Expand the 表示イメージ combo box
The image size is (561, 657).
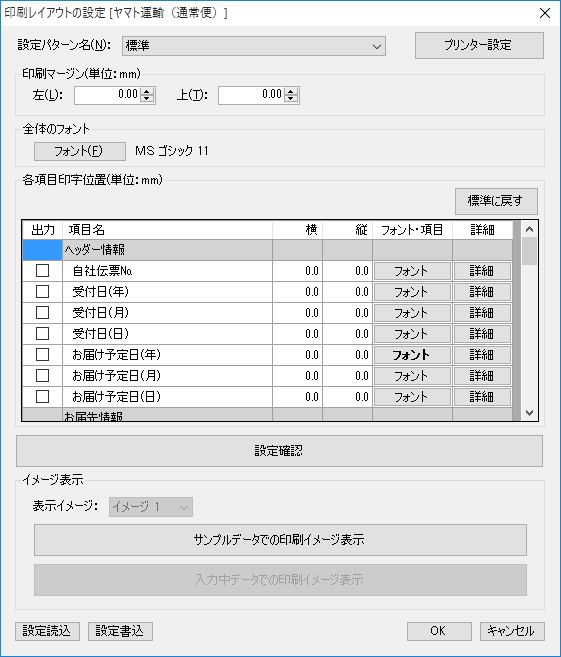pos(151,507)
